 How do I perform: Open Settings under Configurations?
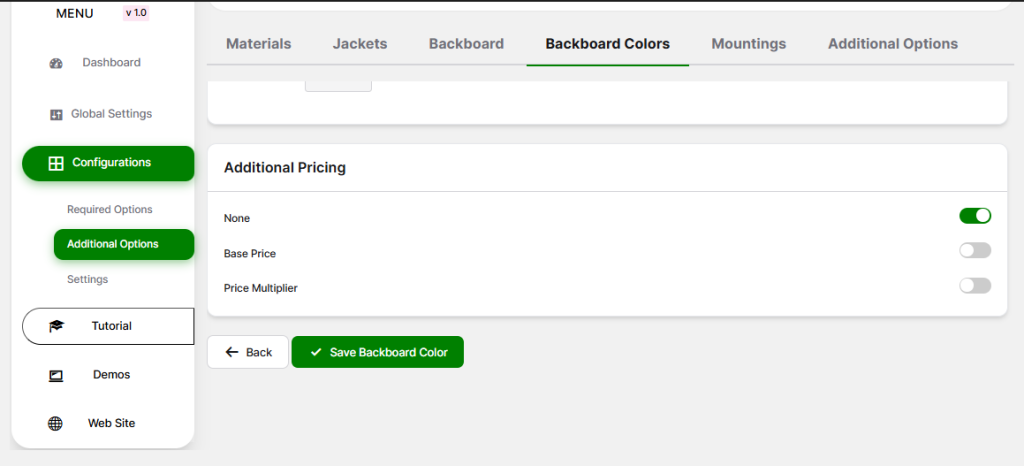point(87,279)
